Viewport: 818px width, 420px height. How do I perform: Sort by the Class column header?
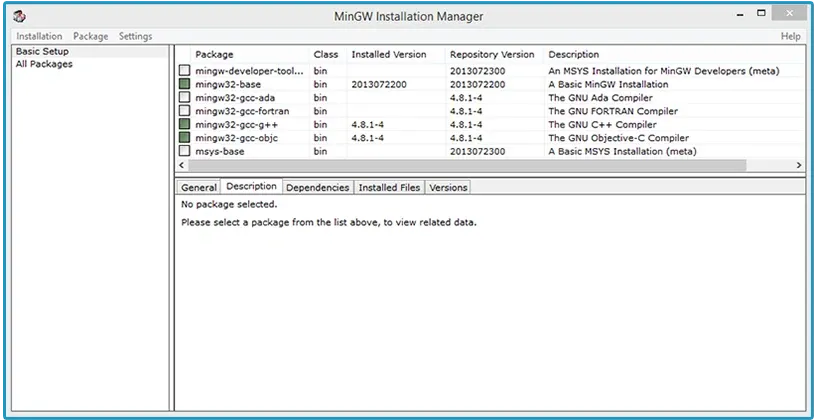pyautogui.click(x=326, y=54)
